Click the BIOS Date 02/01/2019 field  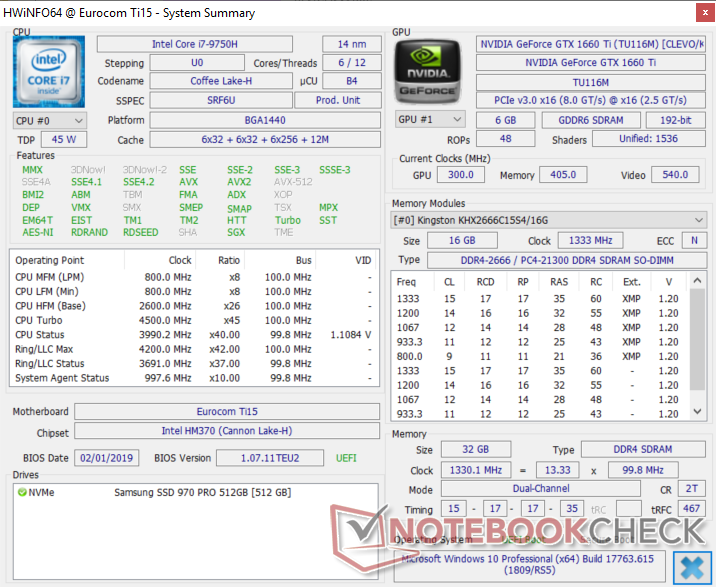106,458
